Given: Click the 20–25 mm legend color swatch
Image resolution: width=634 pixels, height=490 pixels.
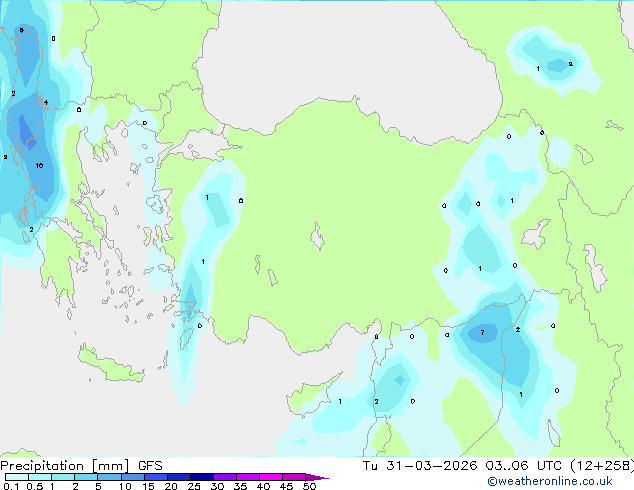Looking at the screenshot, I should coord(179,477).
